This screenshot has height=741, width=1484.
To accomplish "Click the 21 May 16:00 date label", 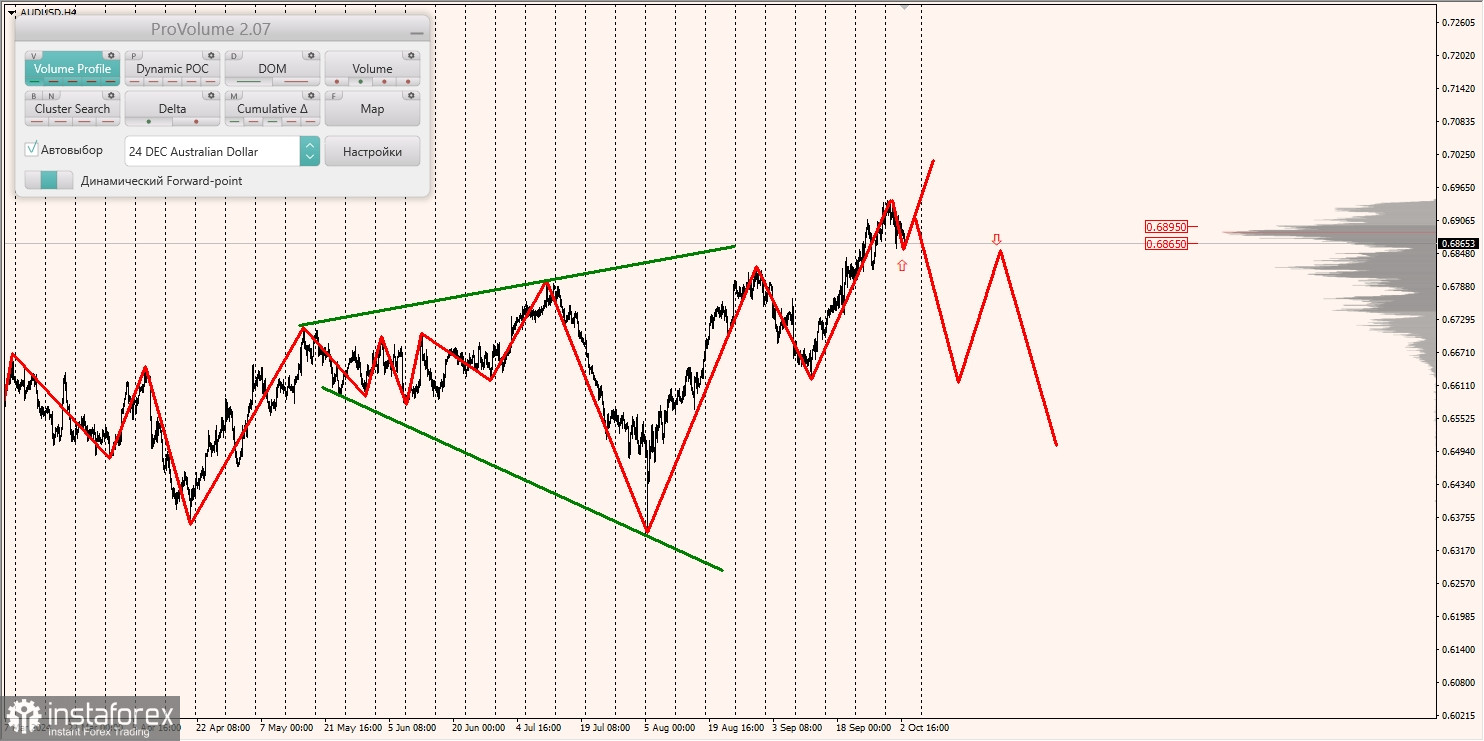I will 351,728.
